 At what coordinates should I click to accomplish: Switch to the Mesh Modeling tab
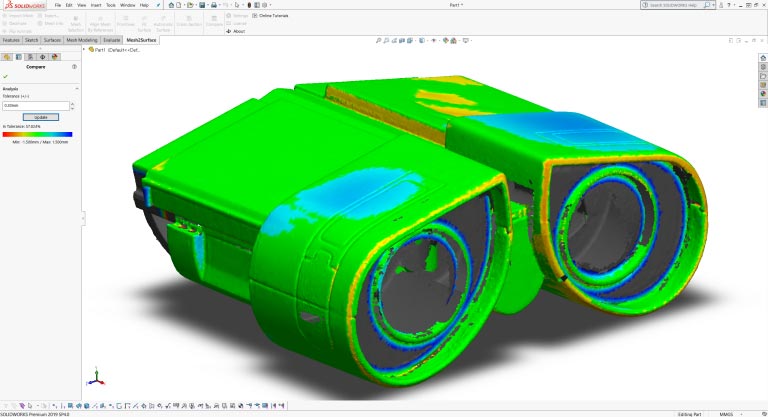click(81, 40)
